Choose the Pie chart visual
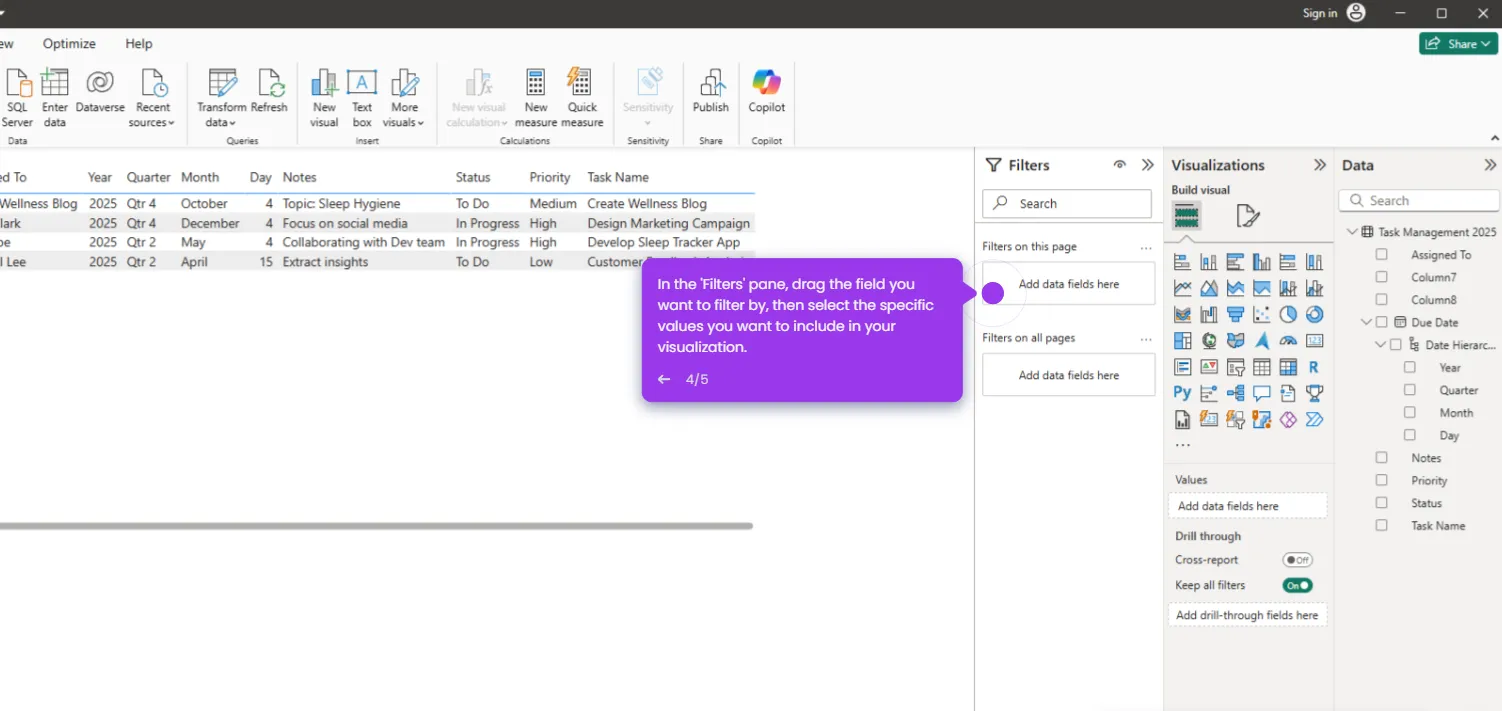Viewport: 1502px width, 711px height. coord(1288,314)
